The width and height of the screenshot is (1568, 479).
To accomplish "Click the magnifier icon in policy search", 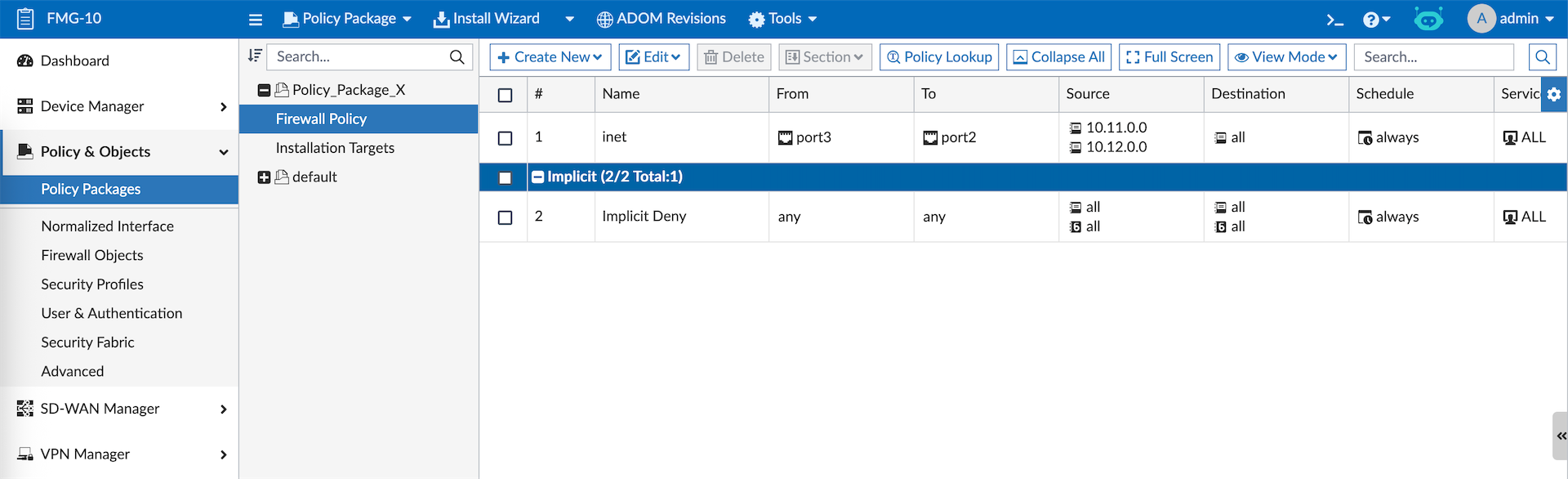I will (1542, 57).
